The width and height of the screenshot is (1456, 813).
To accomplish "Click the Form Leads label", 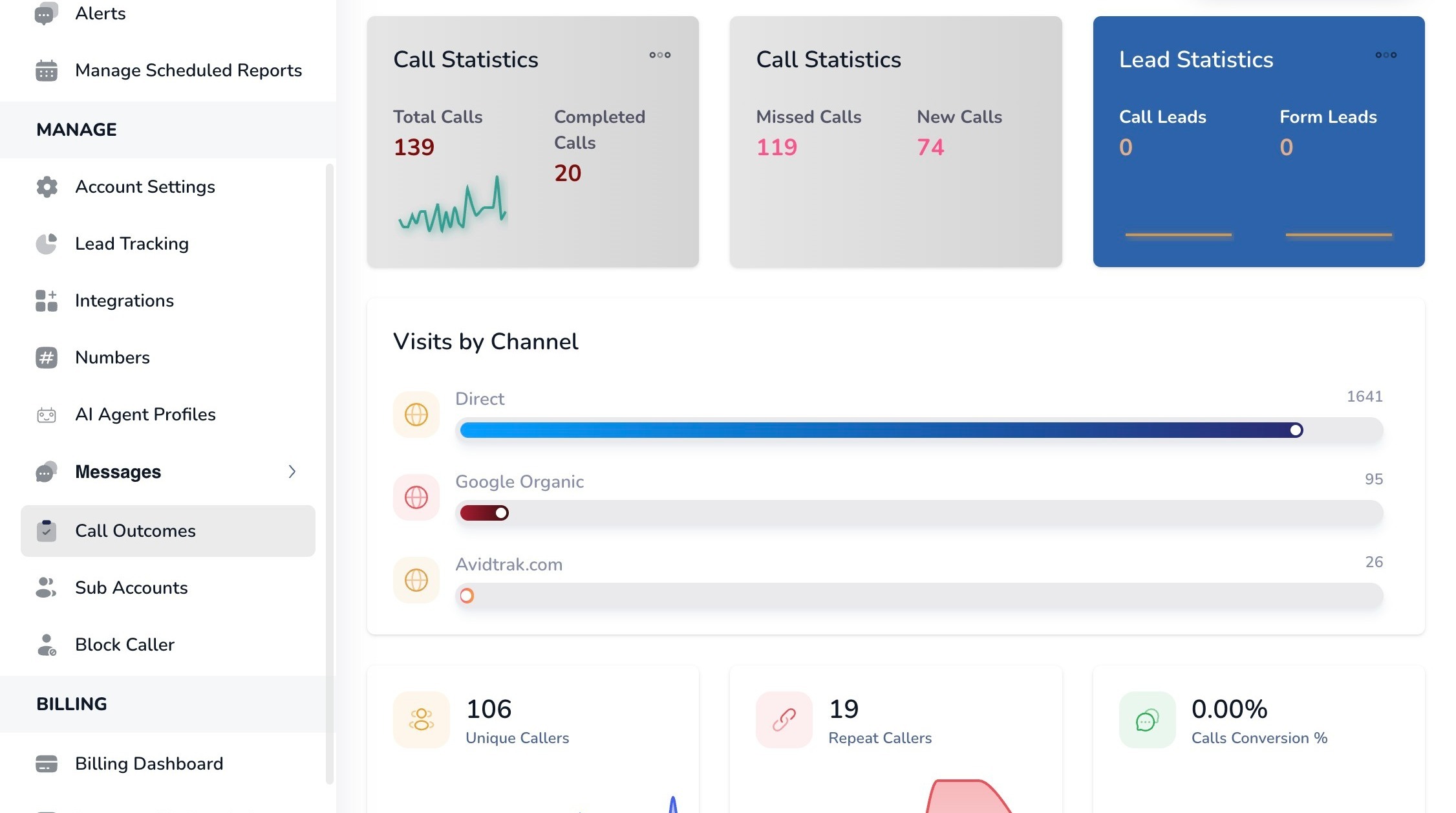I will [1328, 117].
